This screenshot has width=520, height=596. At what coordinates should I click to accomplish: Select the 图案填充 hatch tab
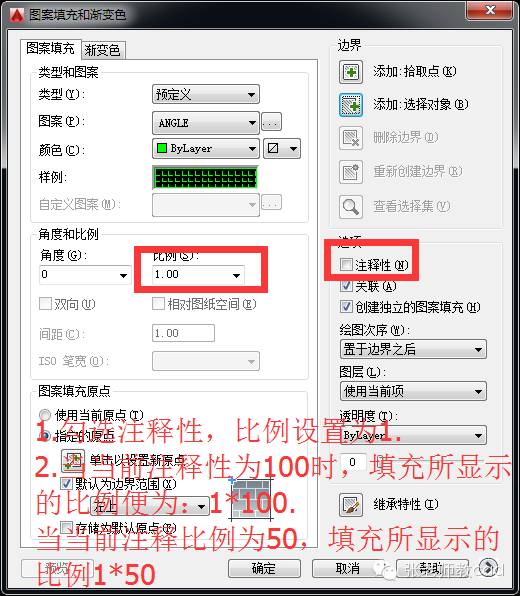point(51,49)
